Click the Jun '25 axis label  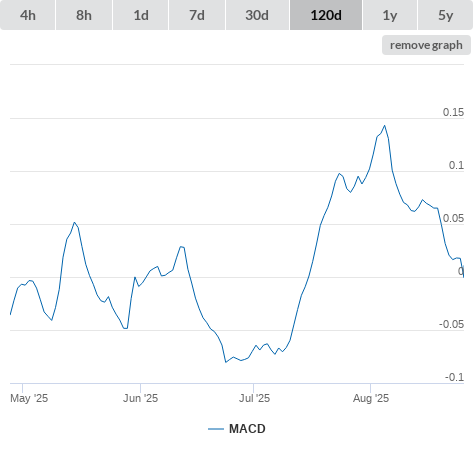click(x=140, y=398)
